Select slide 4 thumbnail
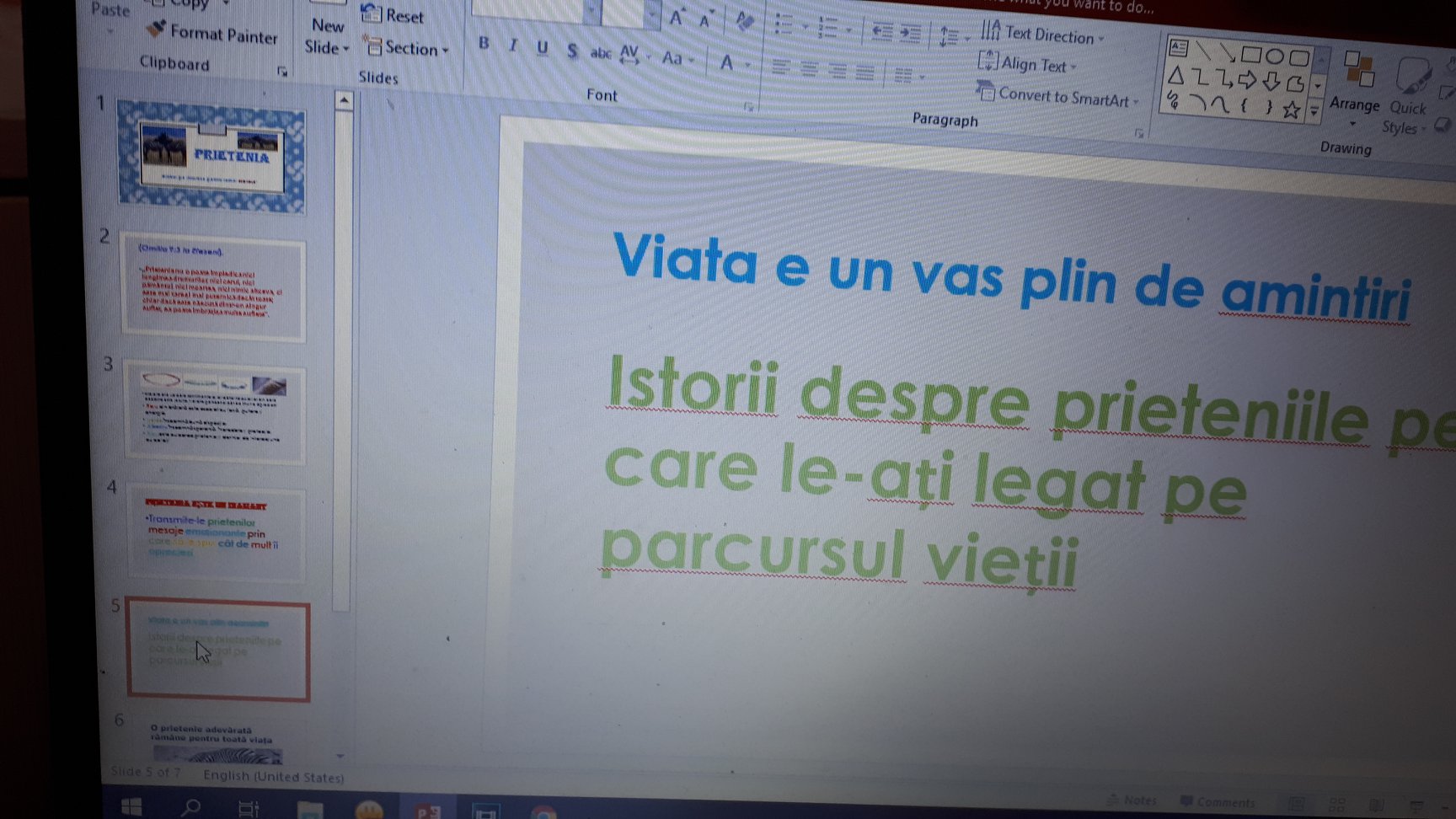Viewport: 1456px width, 819px height. [217, 534]
